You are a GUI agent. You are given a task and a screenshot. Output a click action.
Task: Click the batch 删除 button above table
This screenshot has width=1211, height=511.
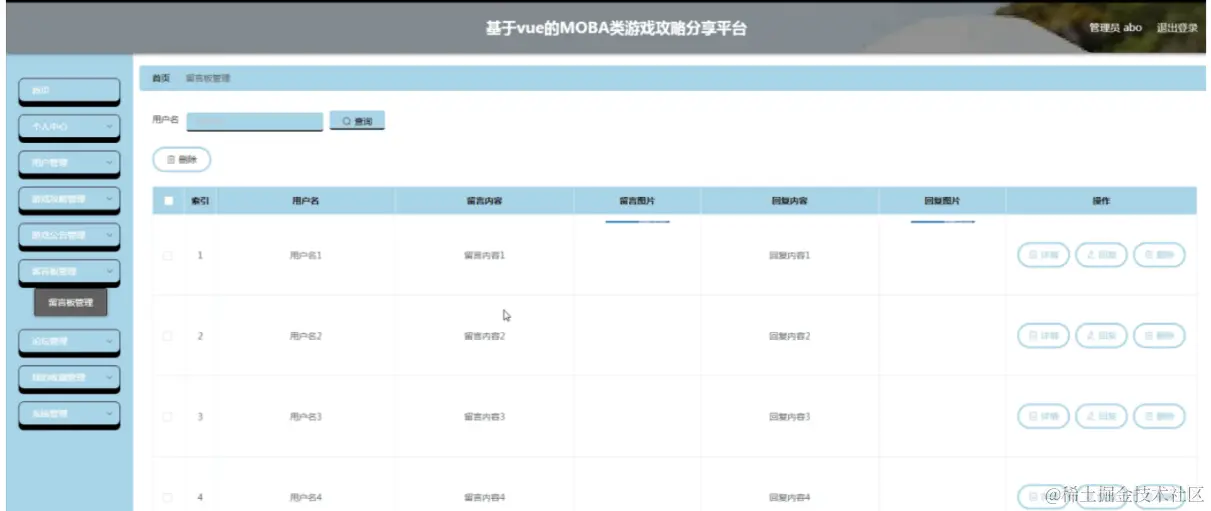181,159
